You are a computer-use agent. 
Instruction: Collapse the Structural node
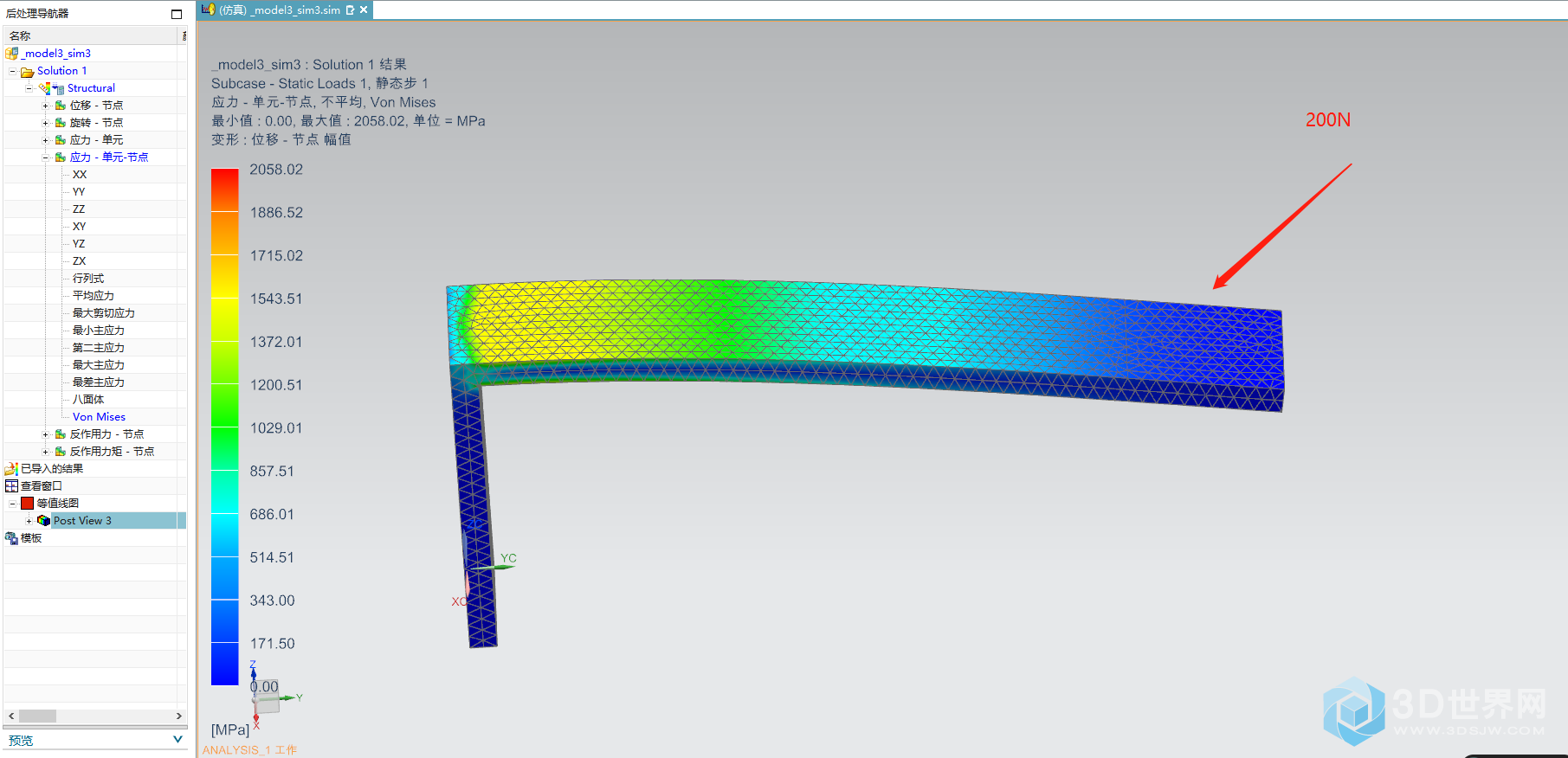pos(29,88)
